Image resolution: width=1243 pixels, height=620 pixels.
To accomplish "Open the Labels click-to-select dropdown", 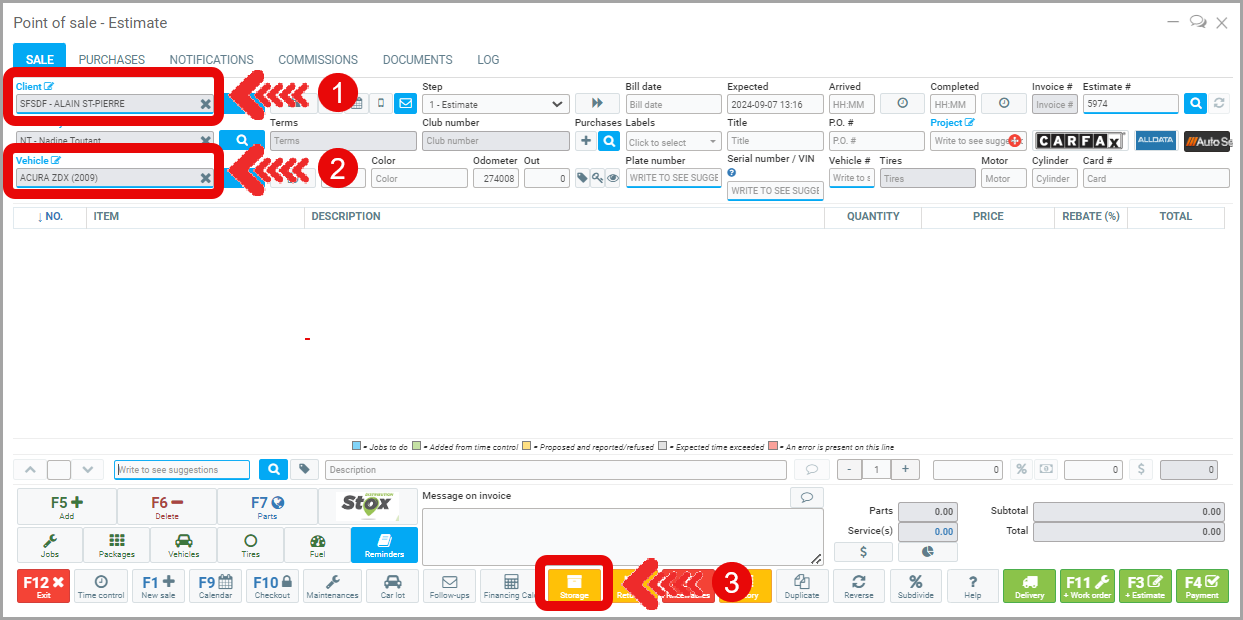I will [x=672, y=142].
